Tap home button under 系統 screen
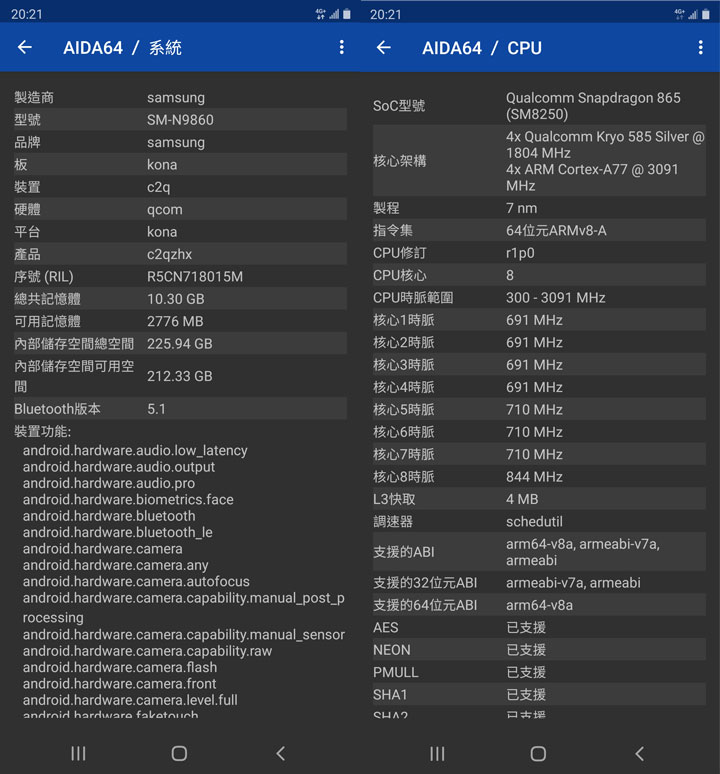Screen dimensions: 720x774 point(179,753)
